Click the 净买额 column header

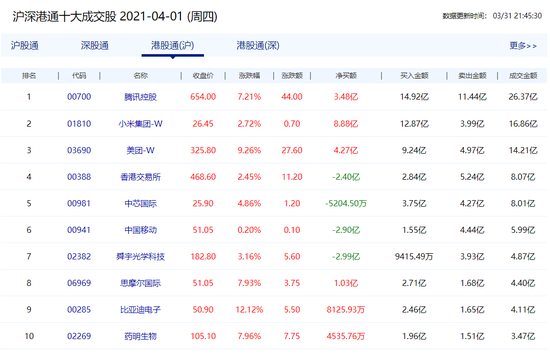pos(346,76)
